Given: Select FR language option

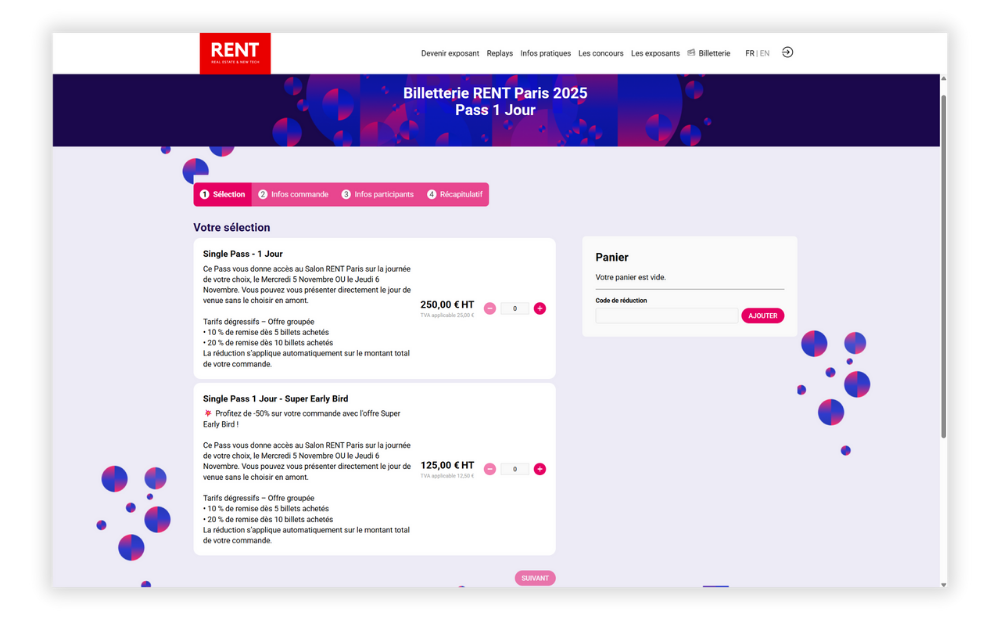Looking at the screenshot, I should pyautogui.click(x=749, y=53).
